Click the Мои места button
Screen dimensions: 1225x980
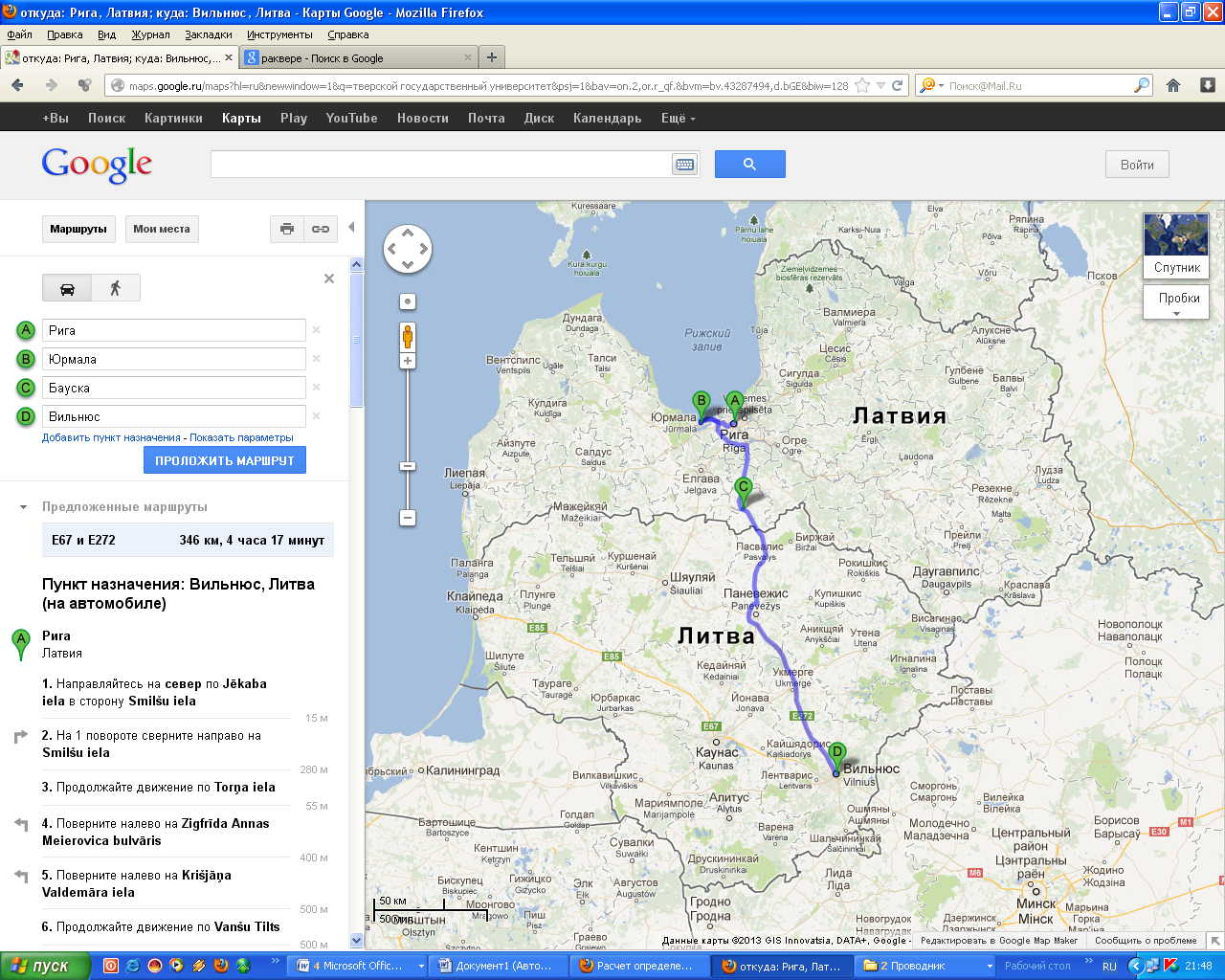click(162, 229)
